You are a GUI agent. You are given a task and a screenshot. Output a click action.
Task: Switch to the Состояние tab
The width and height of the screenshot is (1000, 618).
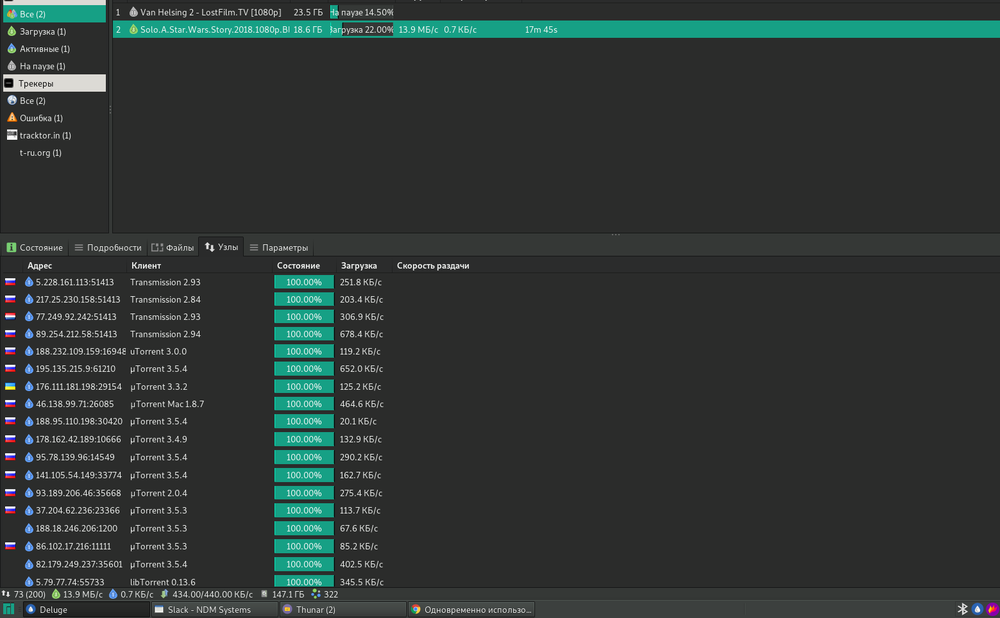click(x=35, y=247)
